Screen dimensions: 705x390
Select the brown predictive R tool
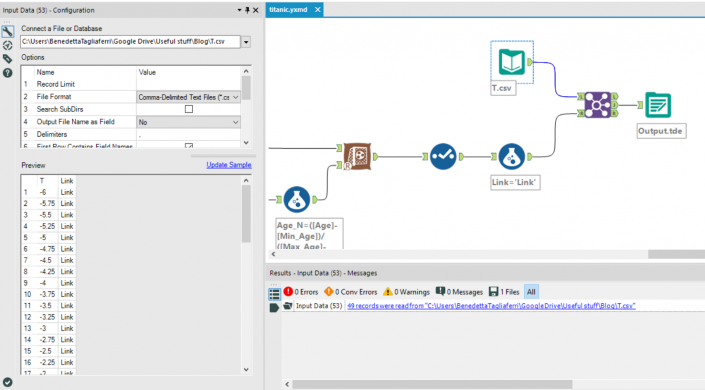[357, 156]
